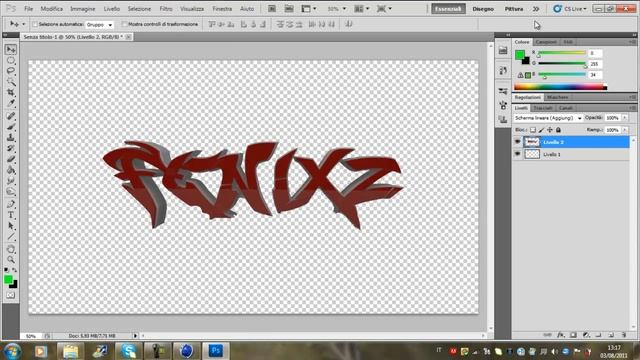640x360 pixels.
Task: Select the Pen tool
Action: [x=11, y=204]
